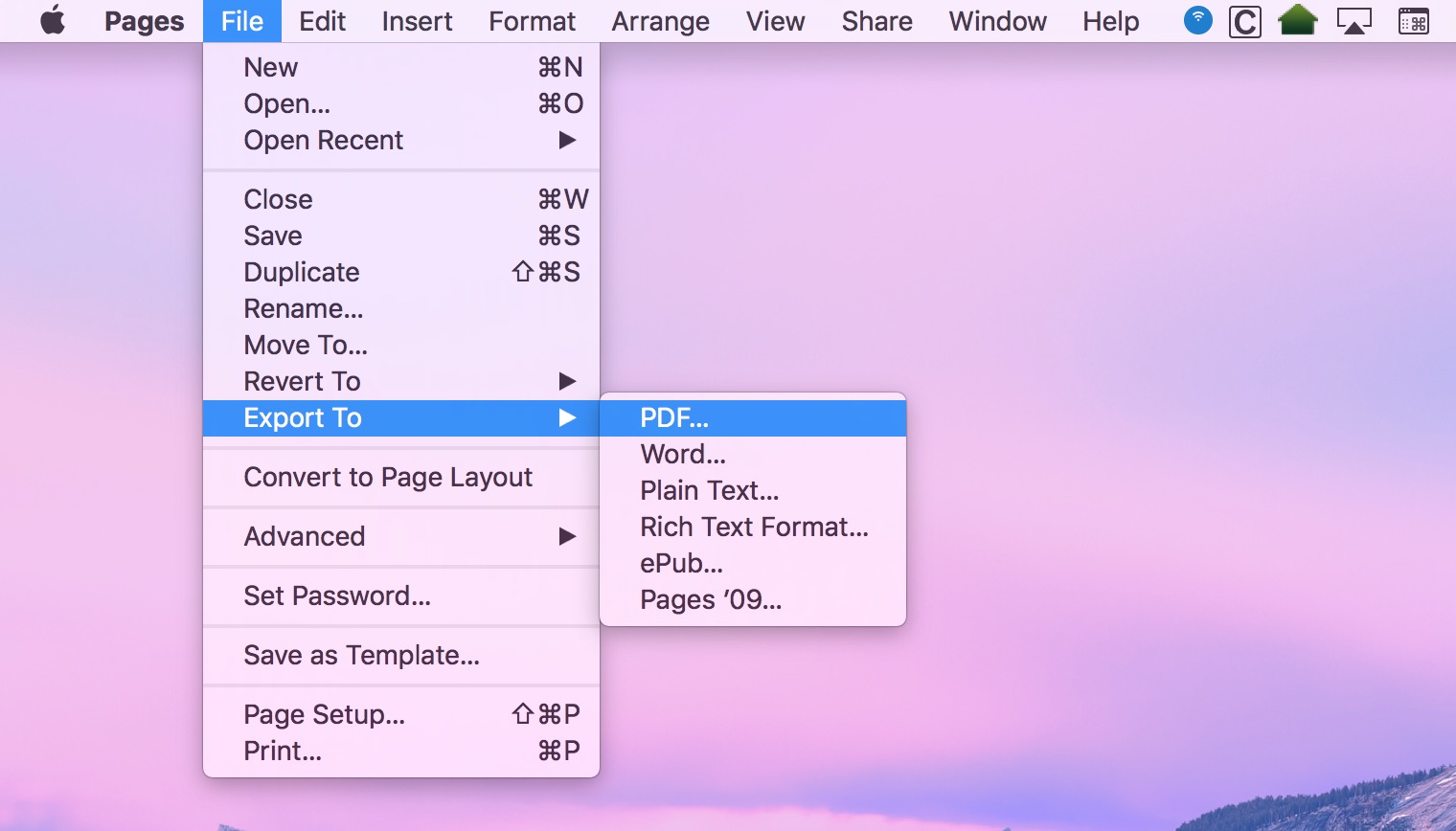The width and height of the screenshot is (1456, 831).
Task: Open the boxed C menu bar icon
Action: 1244,21
